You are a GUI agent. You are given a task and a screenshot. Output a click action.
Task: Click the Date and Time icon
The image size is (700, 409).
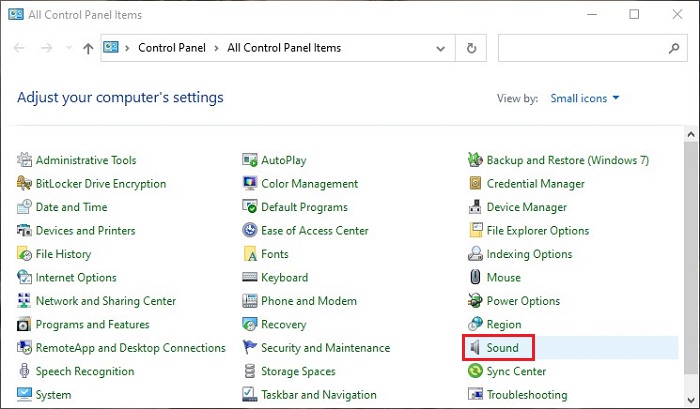click(24, 206)
